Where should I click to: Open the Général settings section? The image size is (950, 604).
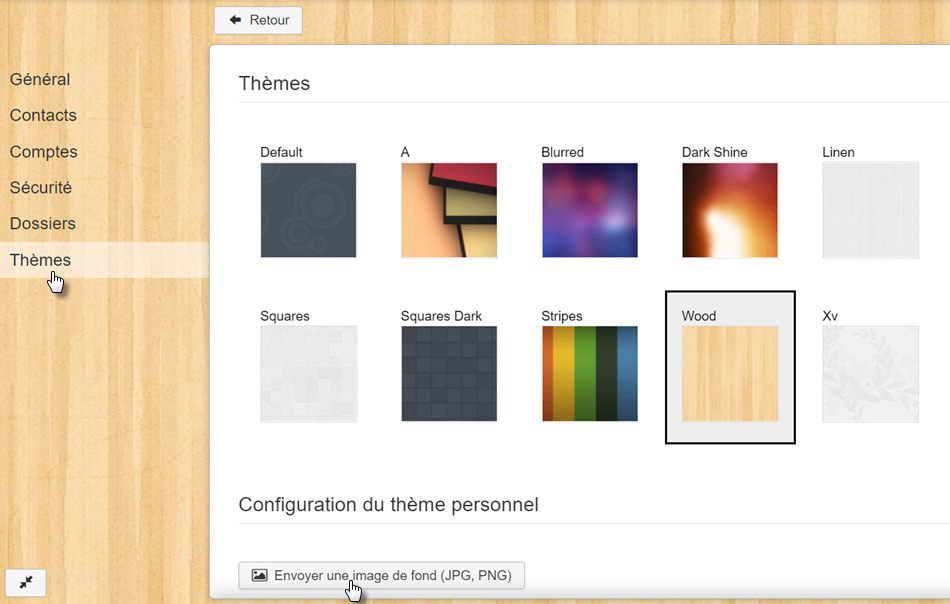pyautogui.click(x=40, y=80)
